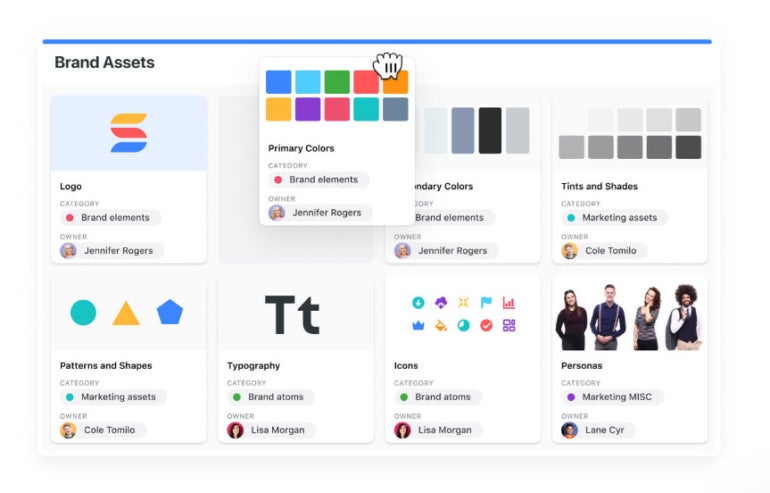Select the green swatch in Primary Colors
Screen dimensions: 770x493
[337, 82]
